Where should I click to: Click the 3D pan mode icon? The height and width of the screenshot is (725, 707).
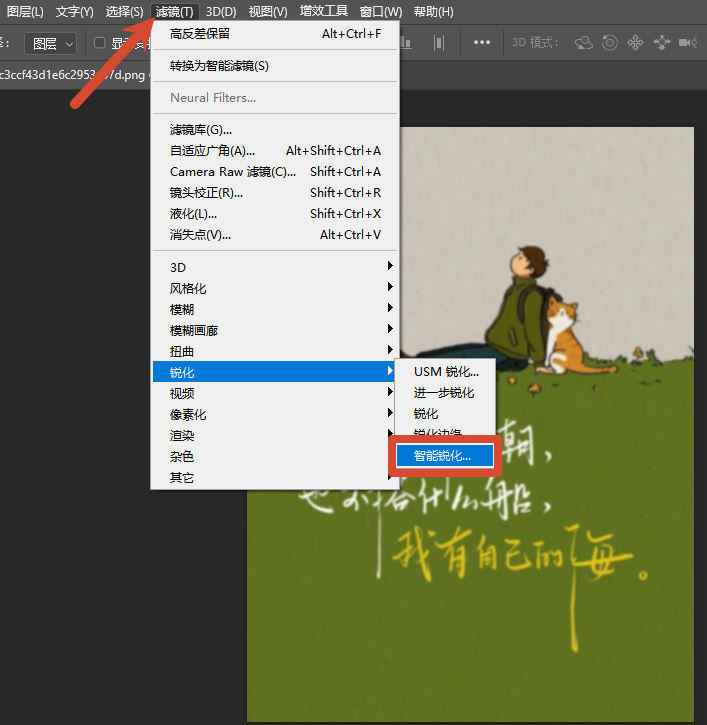[x=635, y=43]
